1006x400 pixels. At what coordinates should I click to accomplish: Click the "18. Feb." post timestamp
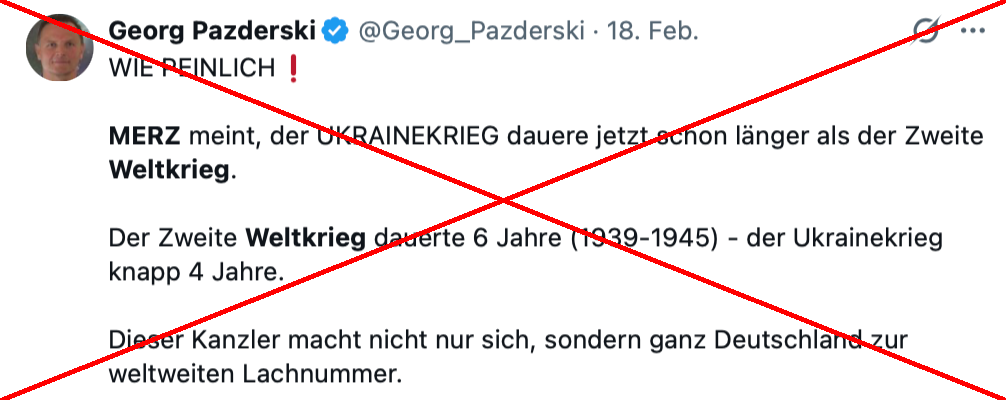point(652,31)
